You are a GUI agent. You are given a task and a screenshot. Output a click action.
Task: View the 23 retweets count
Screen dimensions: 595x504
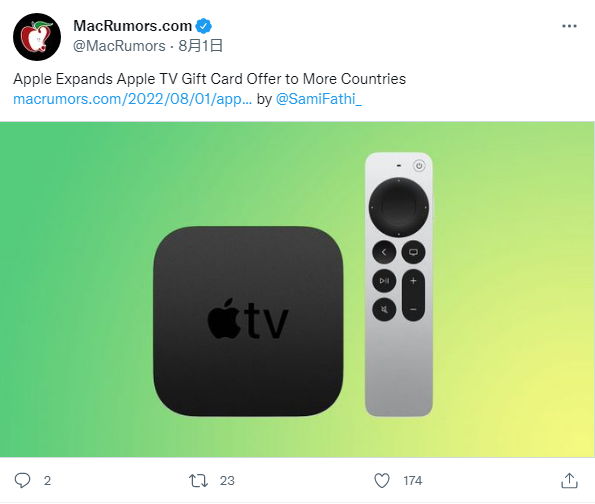(x=227, y=481)
